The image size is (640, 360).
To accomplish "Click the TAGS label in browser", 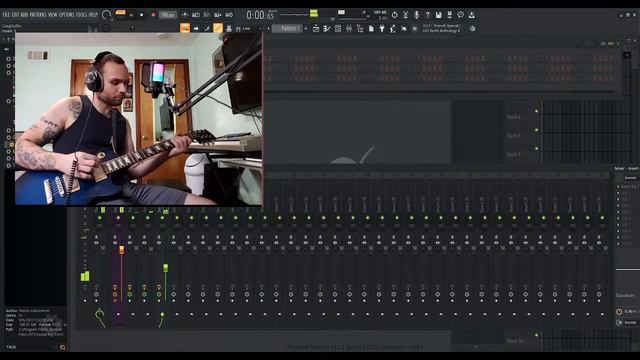I will pos(11,347).
